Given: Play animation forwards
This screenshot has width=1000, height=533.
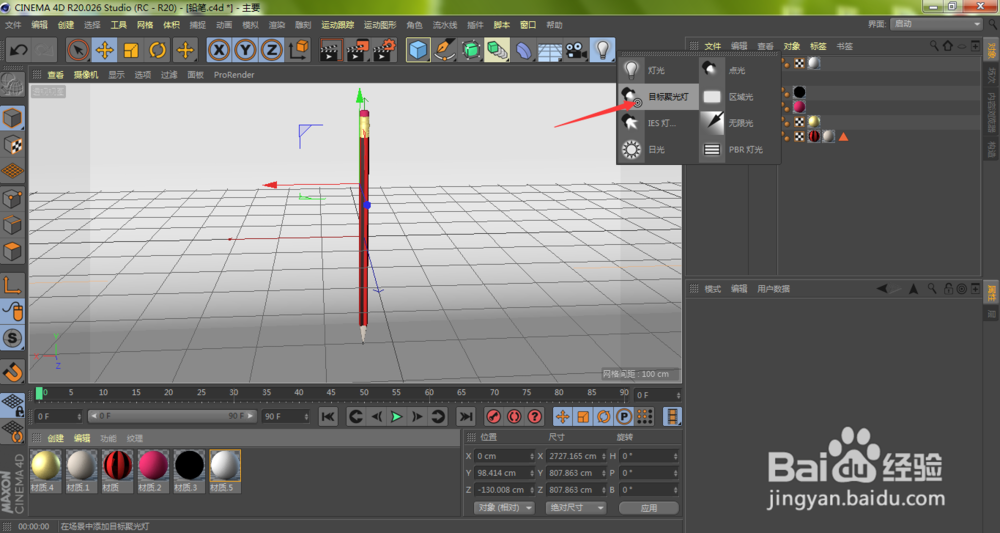Looking at the screenshot, I should (x=397, y=416).
